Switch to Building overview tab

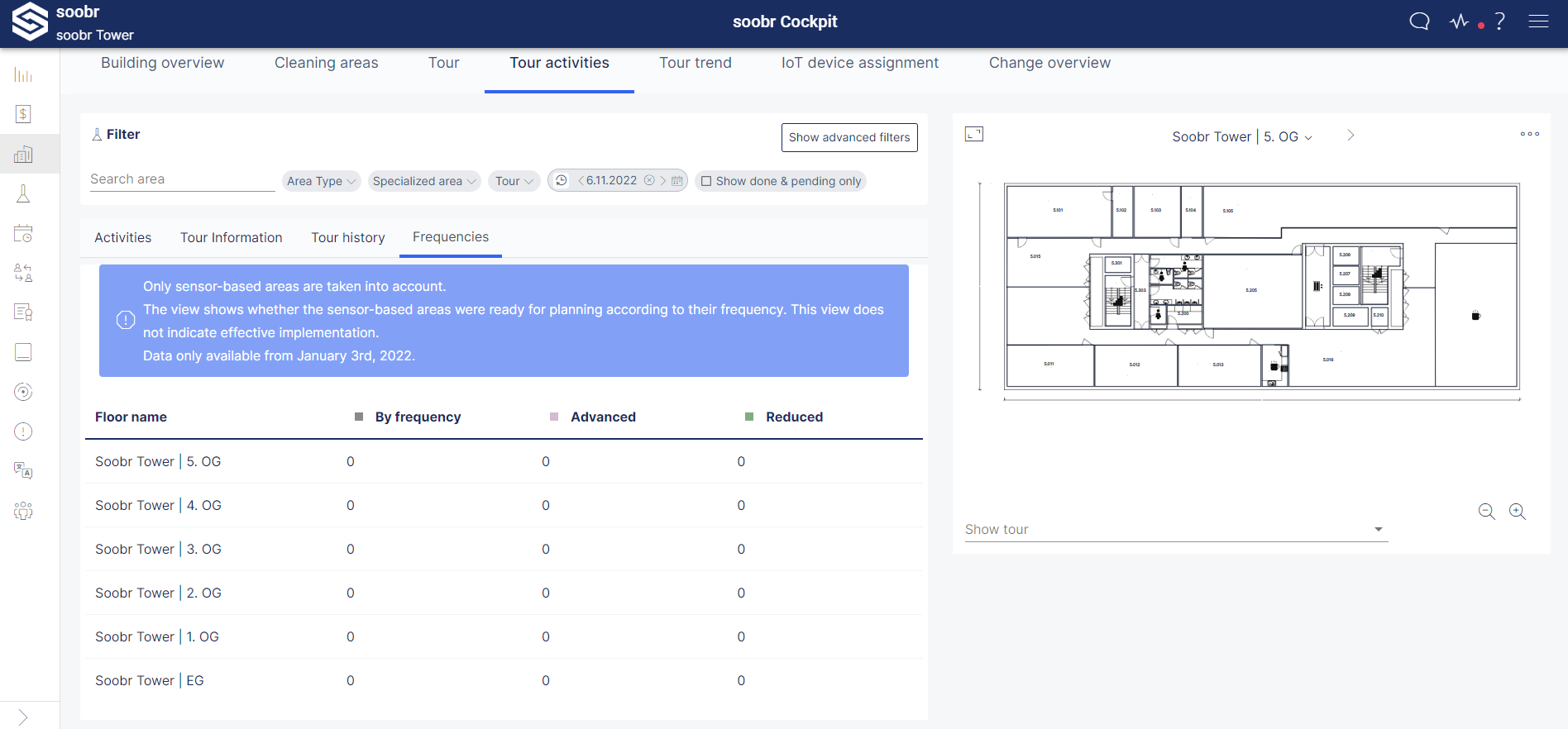(x=162, y=63)
